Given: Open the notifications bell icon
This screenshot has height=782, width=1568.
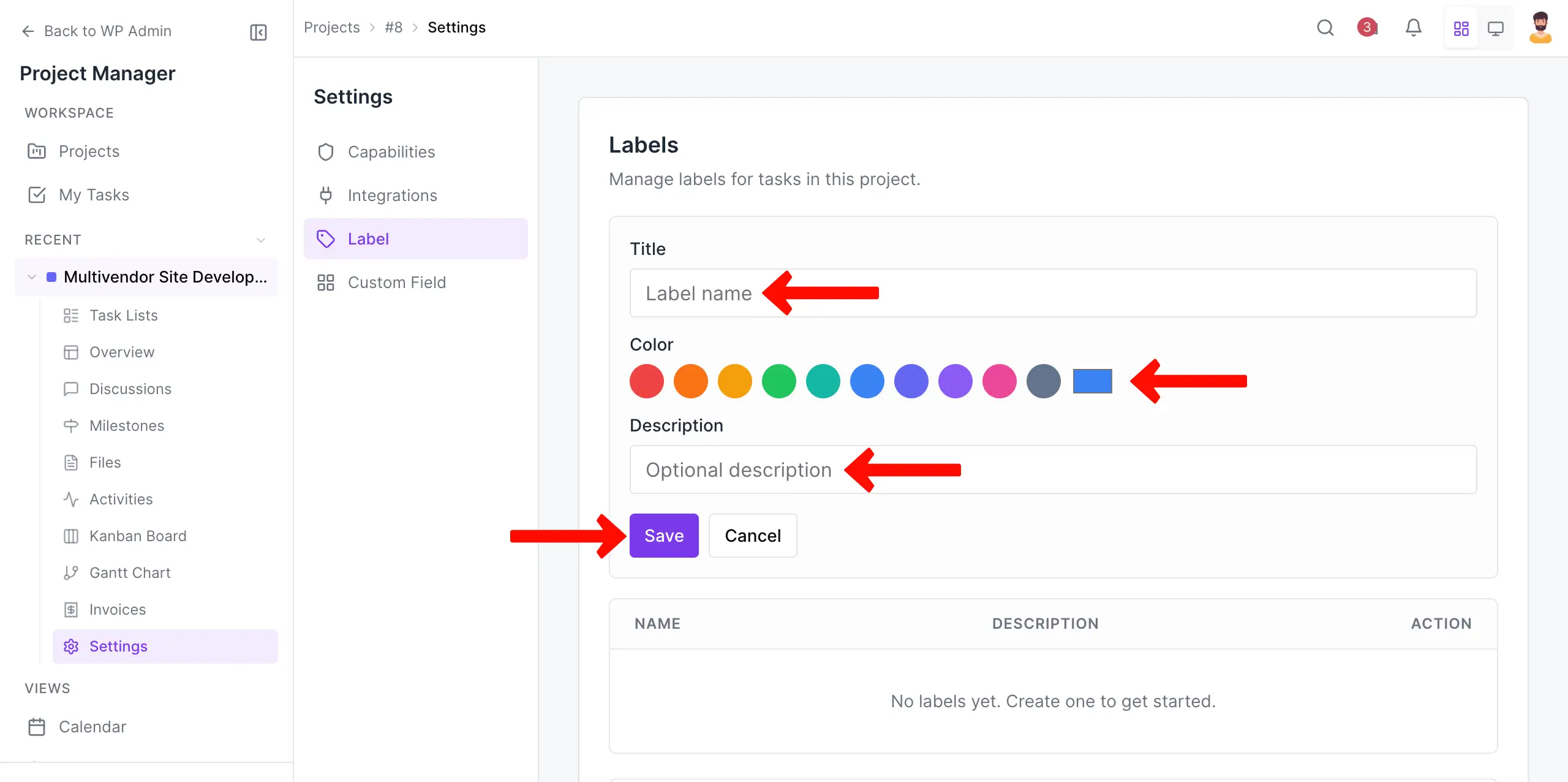Looking at the screenshot, I should (1414, 28).
